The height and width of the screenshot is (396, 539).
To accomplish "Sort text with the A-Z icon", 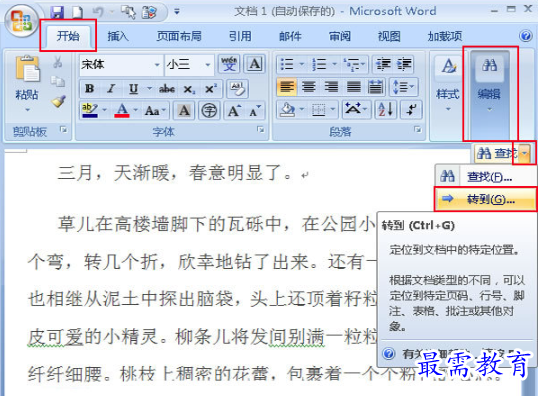I will [386, 110].
